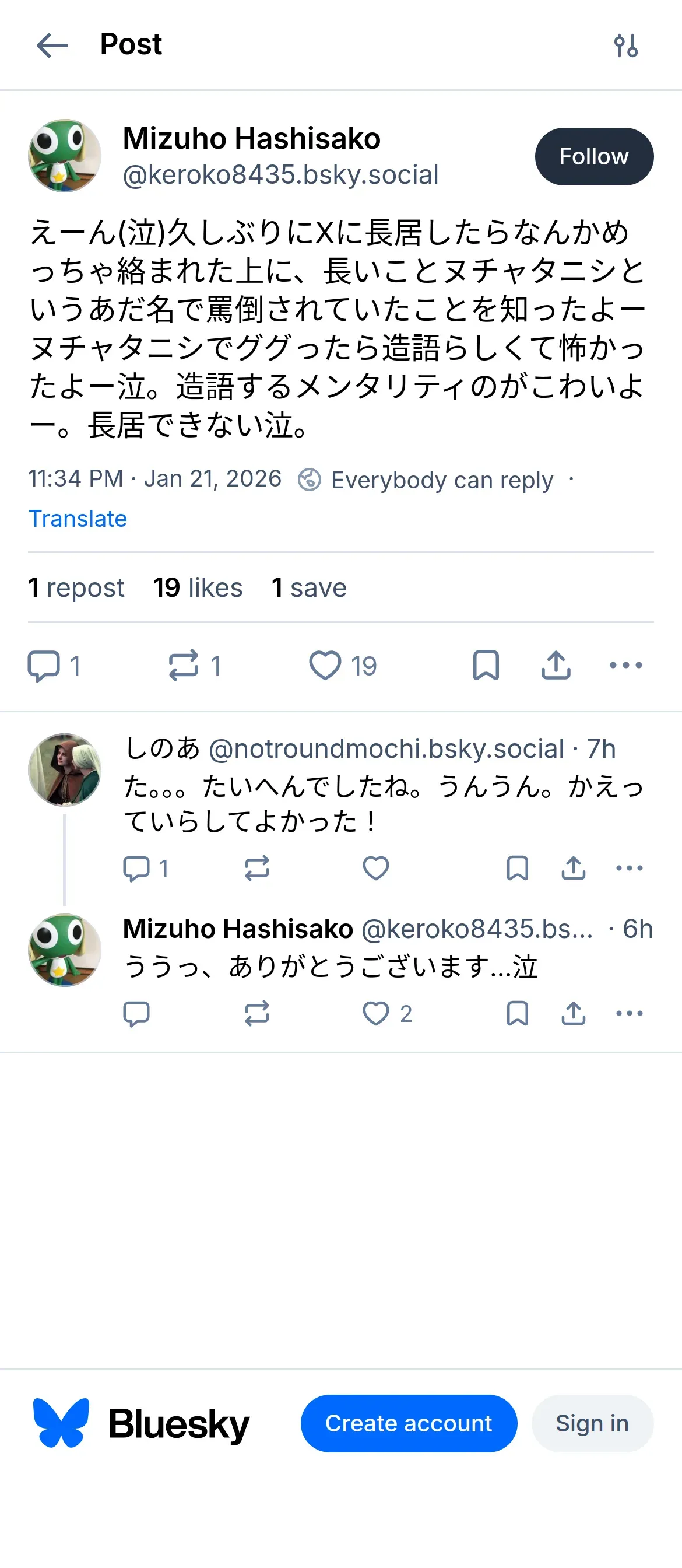Repost the main post
Screen dimensions: 682x1568
click(184, 666)
